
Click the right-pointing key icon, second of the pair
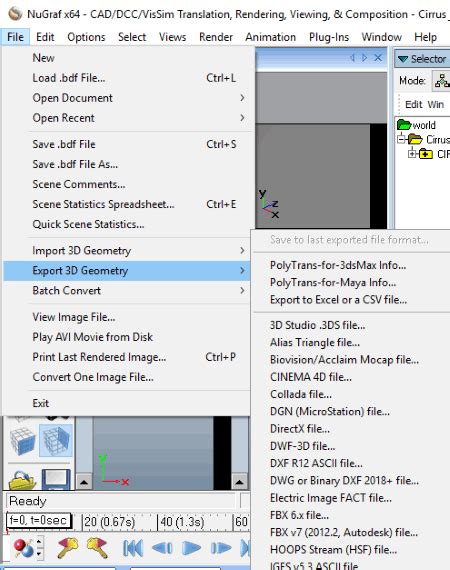(97, 548)
